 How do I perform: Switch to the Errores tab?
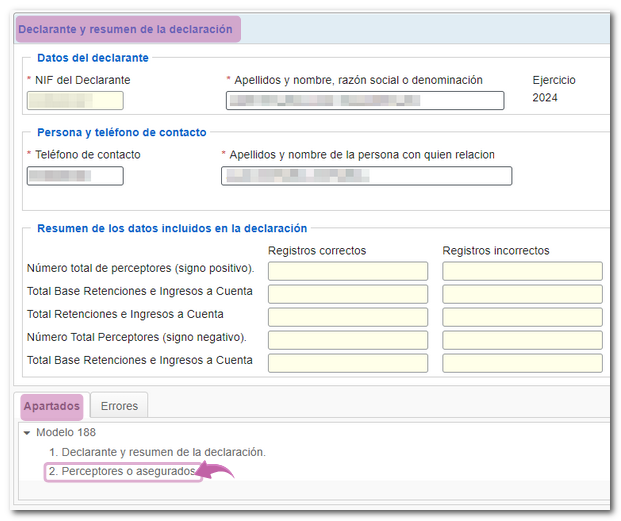[119, 406]
